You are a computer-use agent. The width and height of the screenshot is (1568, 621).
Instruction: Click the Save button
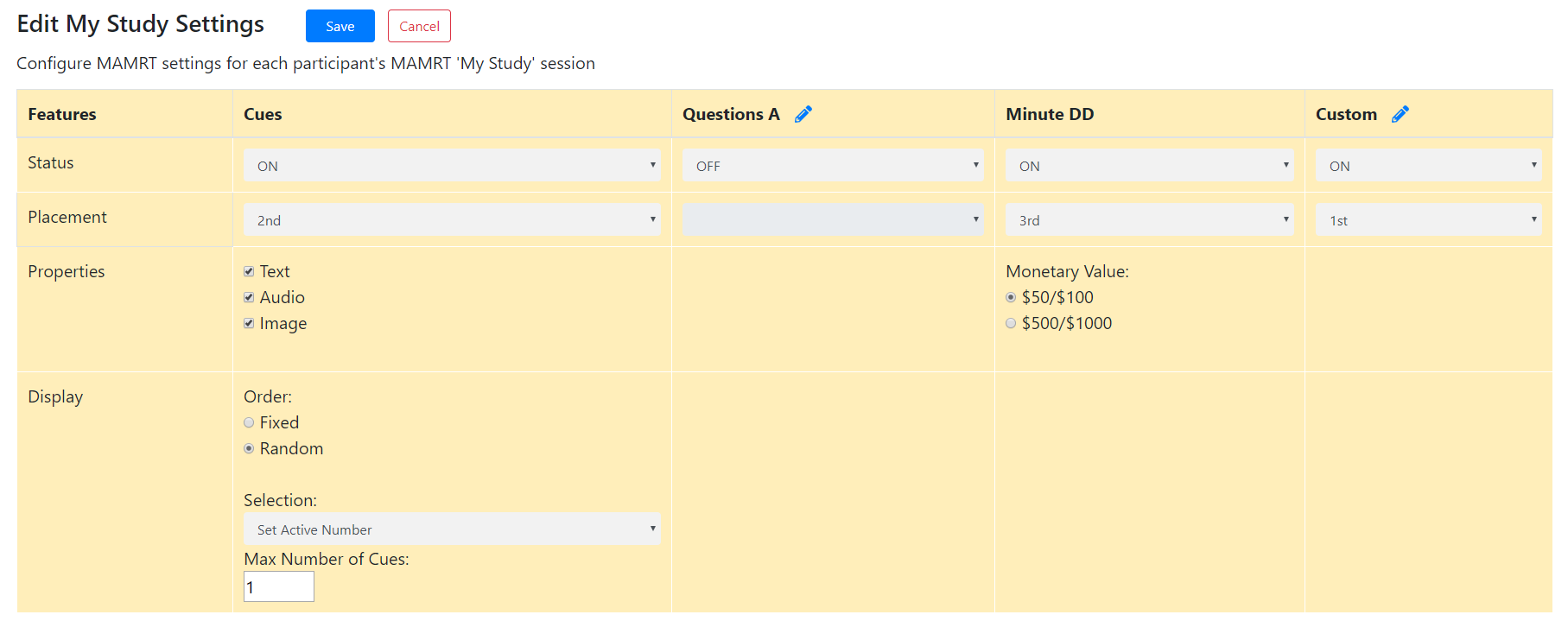340,26
